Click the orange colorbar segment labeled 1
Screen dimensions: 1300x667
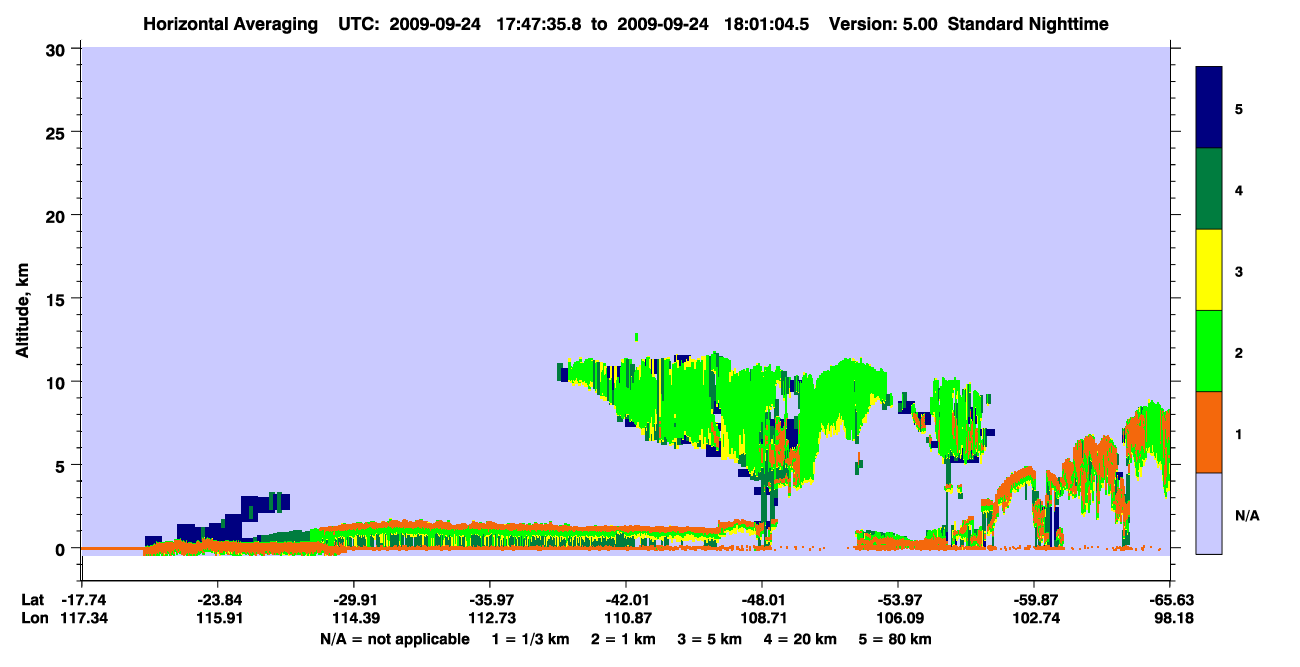(x=1209, y=432)
